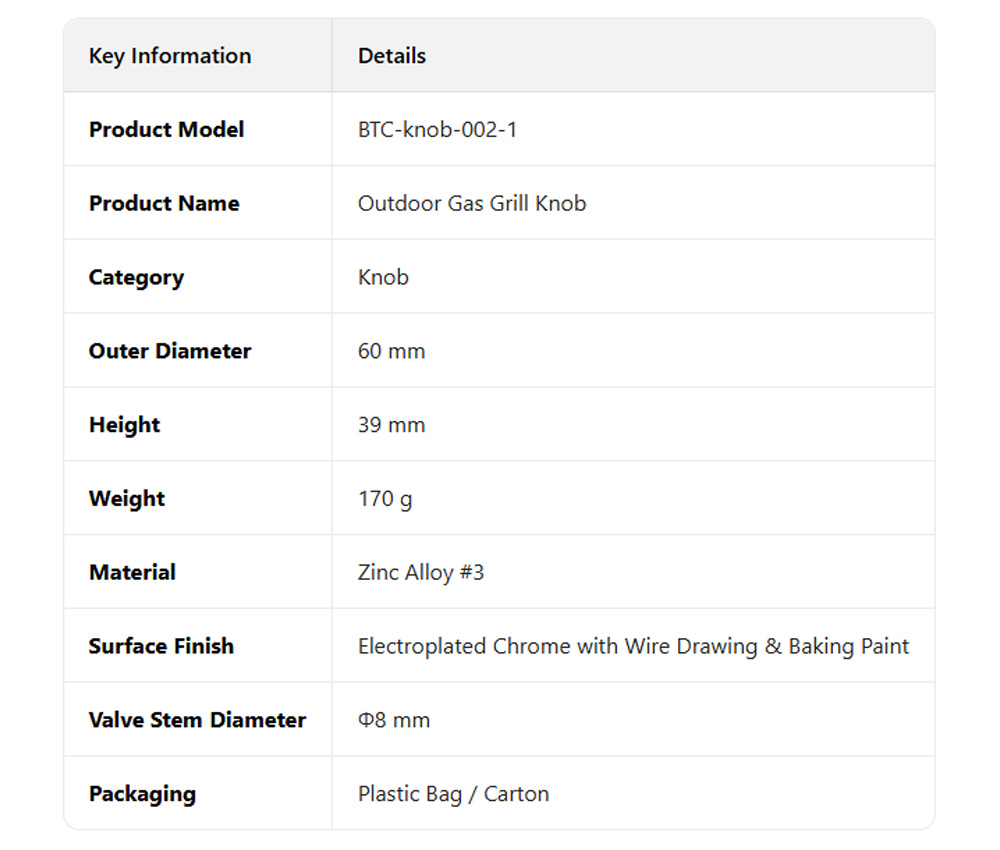Click the Plastic Bag / Carton value
Image resolution: width=1000 pixels, height=850 pixels.
(x=453, y=795)
